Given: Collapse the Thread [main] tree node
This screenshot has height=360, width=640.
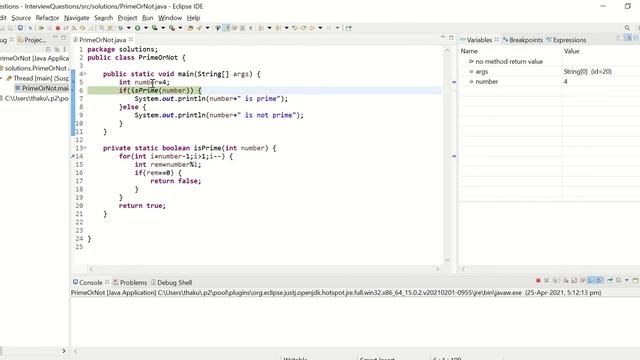Looking at the screenshot, I should 2,78.
